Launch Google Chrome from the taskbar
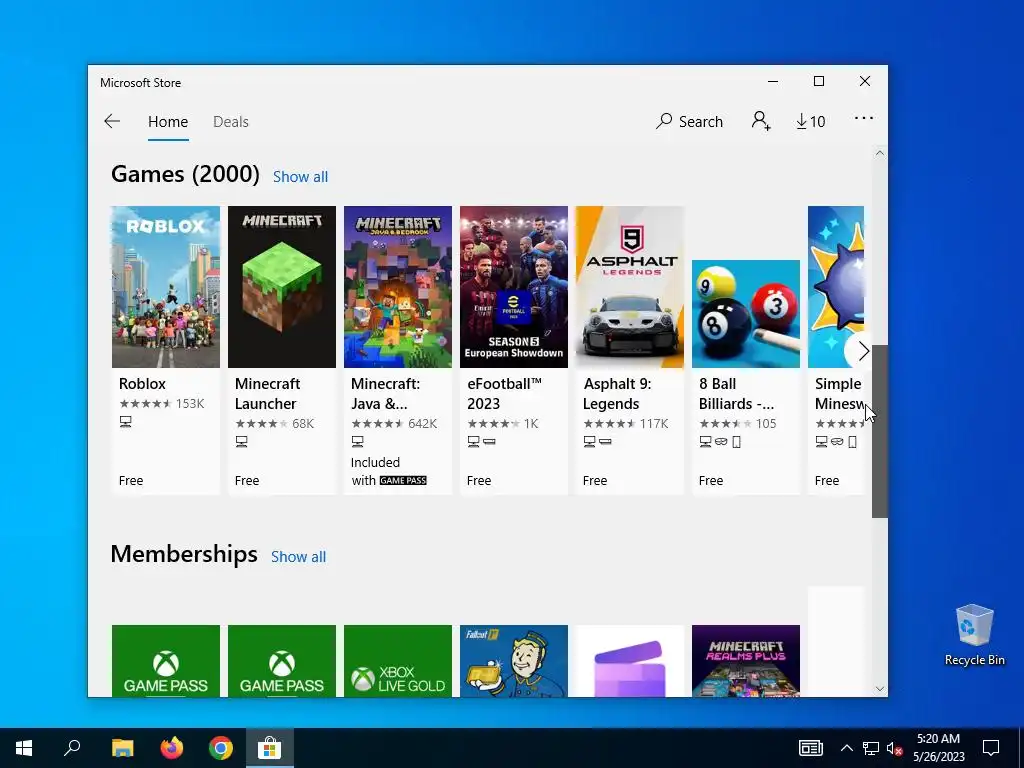 (221, 748)
